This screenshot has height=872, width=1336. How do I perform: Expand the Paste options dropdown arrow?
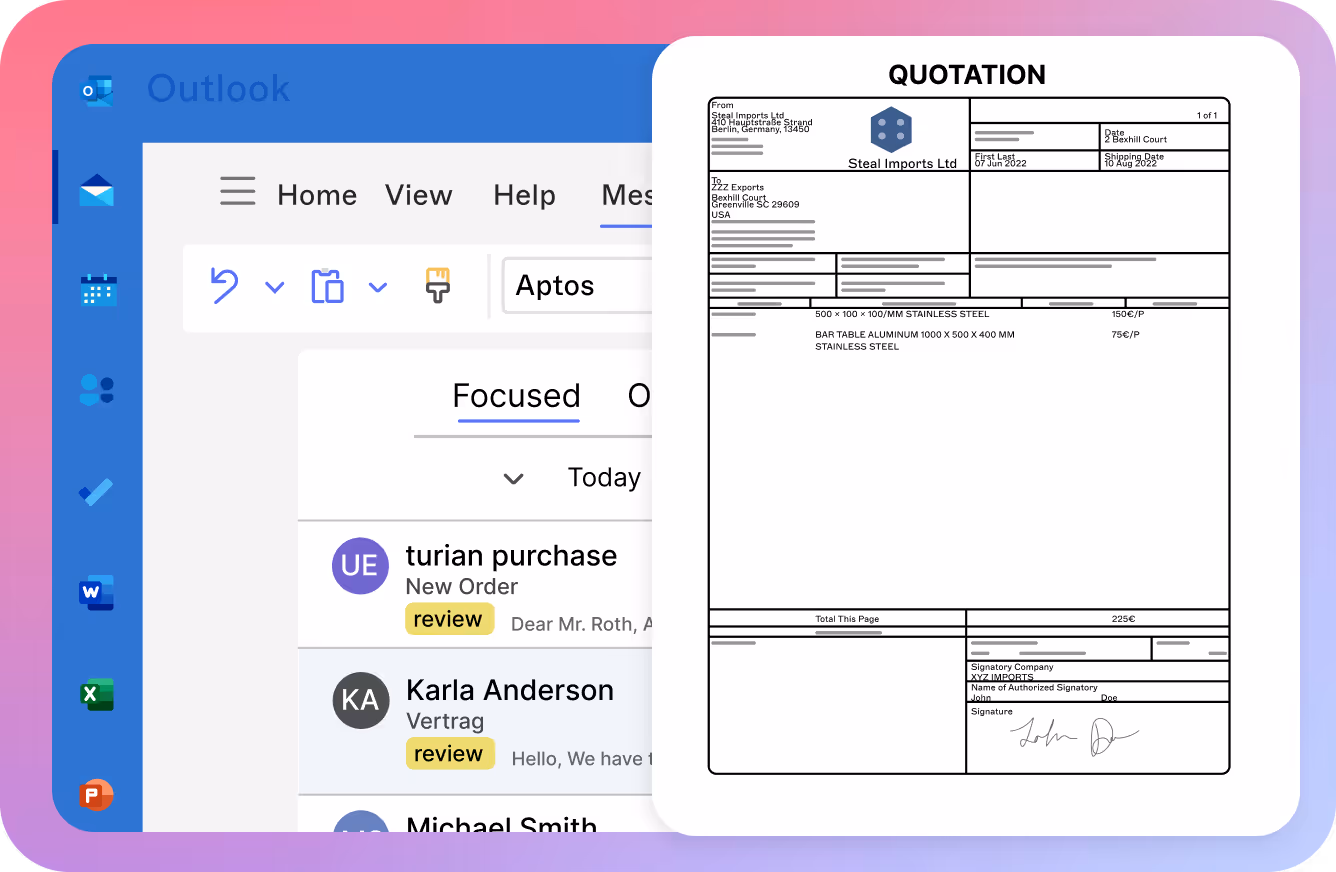coord(377,288)
